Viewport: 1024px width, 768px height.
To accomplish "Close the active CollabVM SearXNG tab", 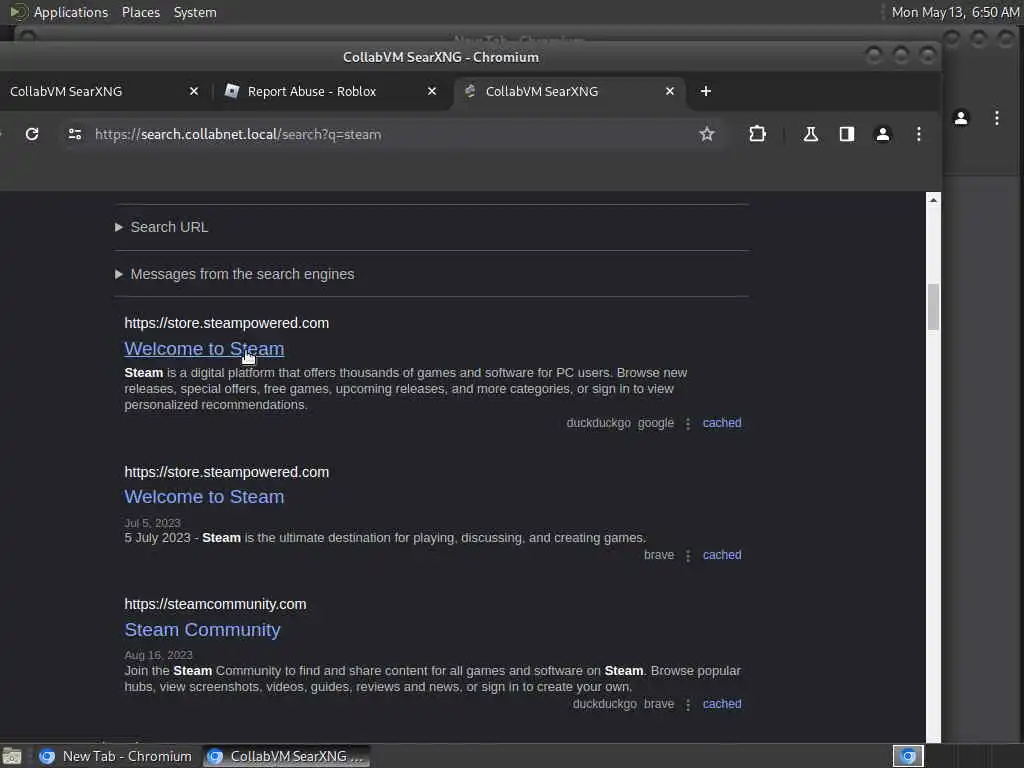I will click(669, 91).
